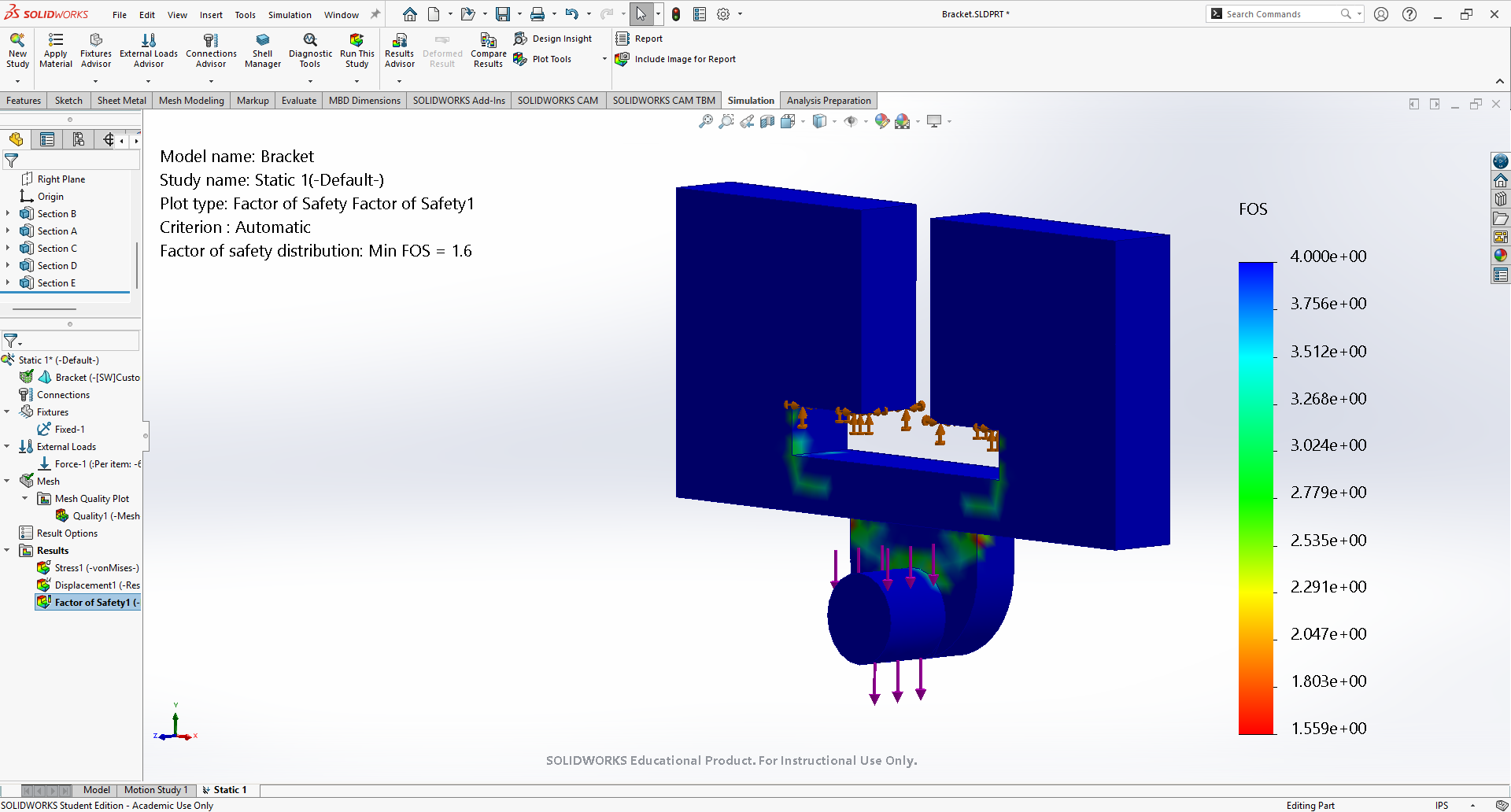
Task: Open Options gear icon
Action: click(x=723, y=14)
